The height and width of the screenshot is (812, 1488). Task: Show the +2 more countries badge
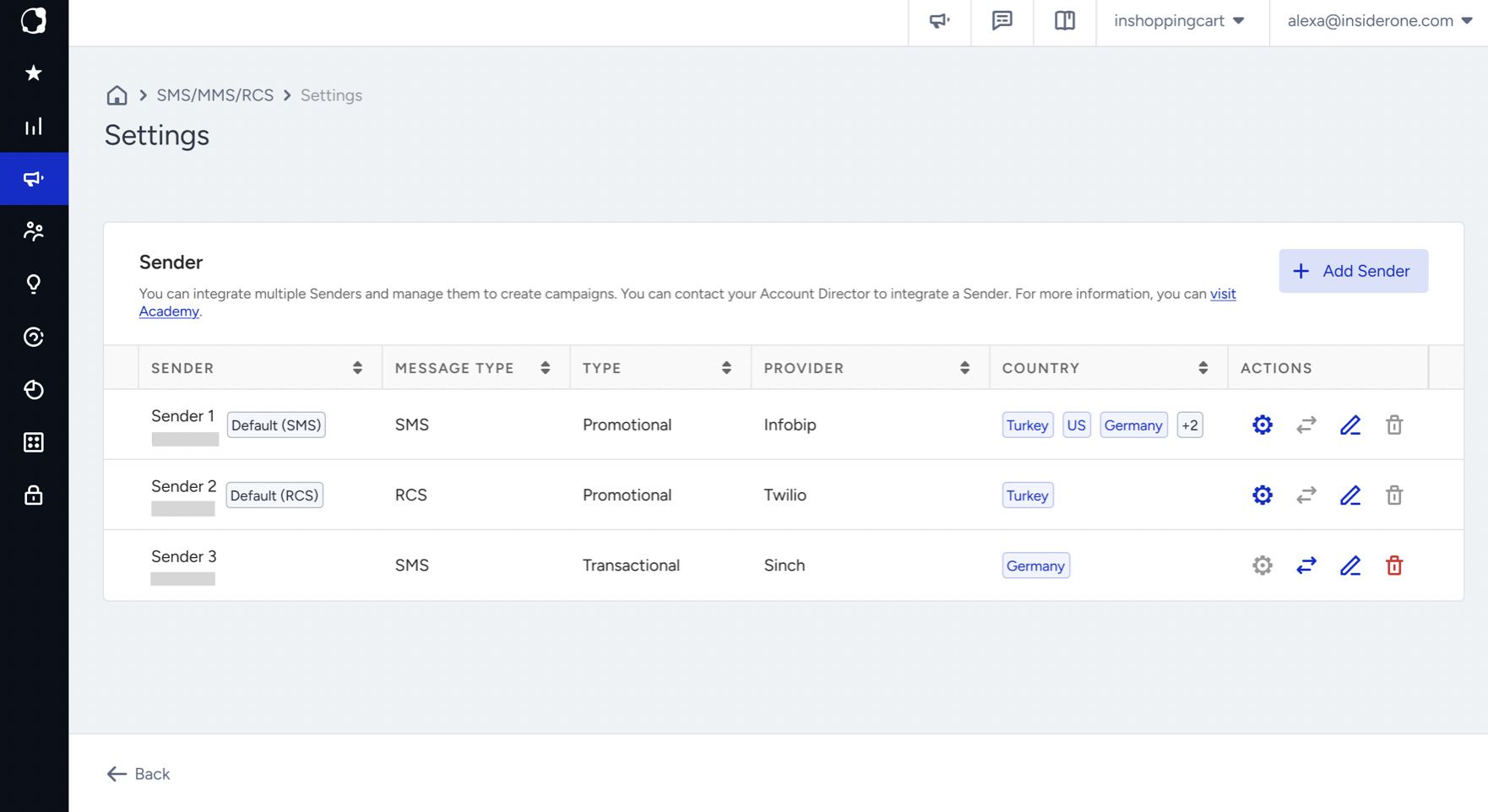point(1189,425)
